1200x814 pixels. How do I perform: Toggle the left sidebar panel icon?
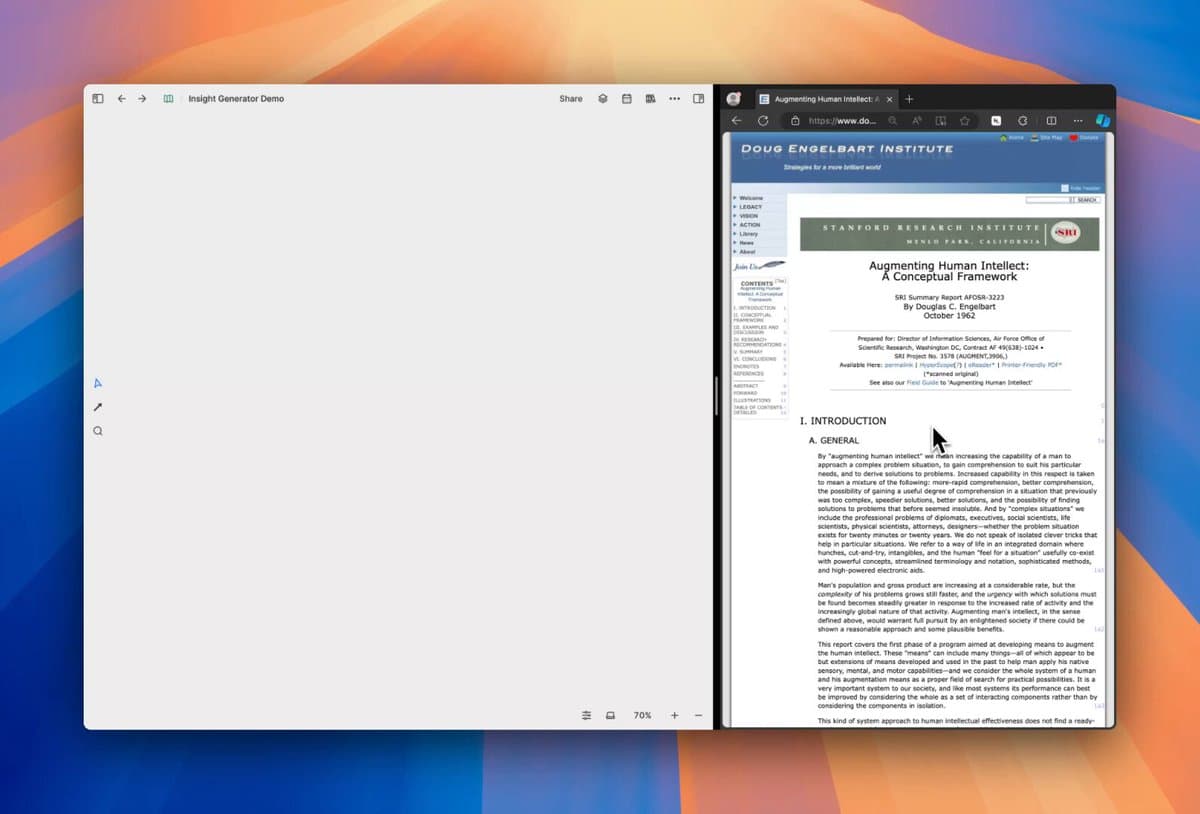(98, 99)
